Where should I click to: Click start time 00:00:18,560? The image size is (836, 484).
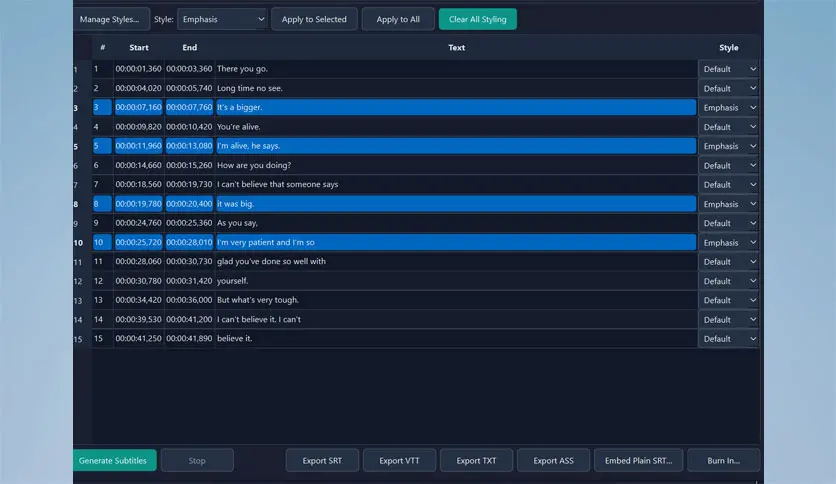click(x=139, y=184)
